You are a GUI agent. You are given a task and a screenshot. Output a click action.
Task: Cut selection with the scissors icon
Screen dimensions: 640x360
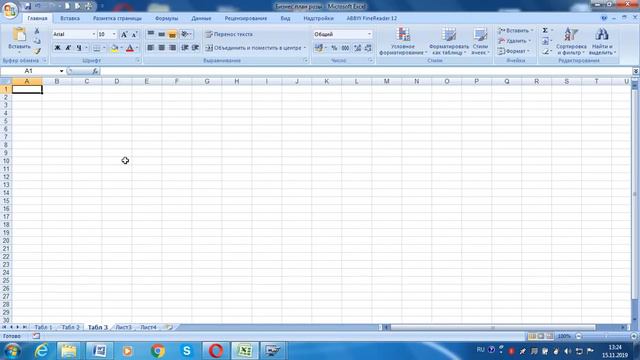(x=37, y=31)
